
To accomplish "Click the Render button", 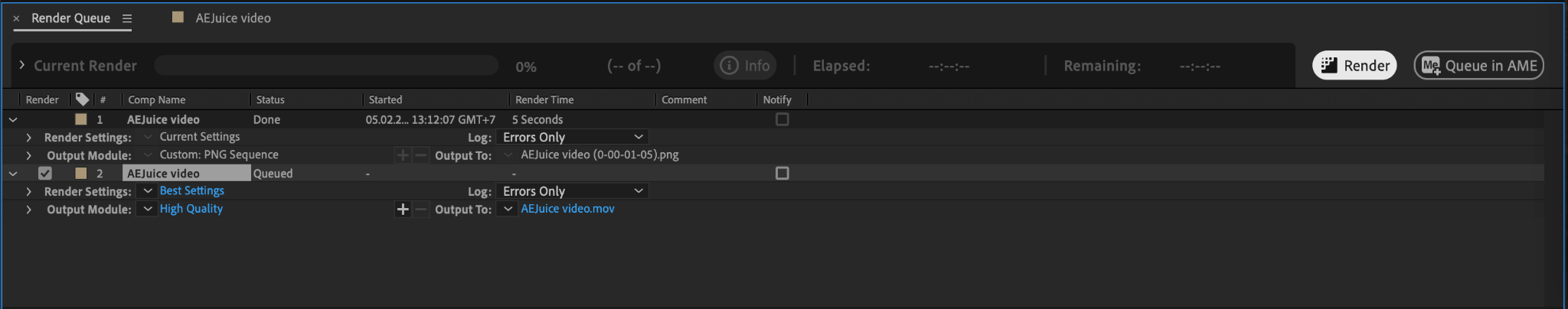I will [x=1354, y=66].
